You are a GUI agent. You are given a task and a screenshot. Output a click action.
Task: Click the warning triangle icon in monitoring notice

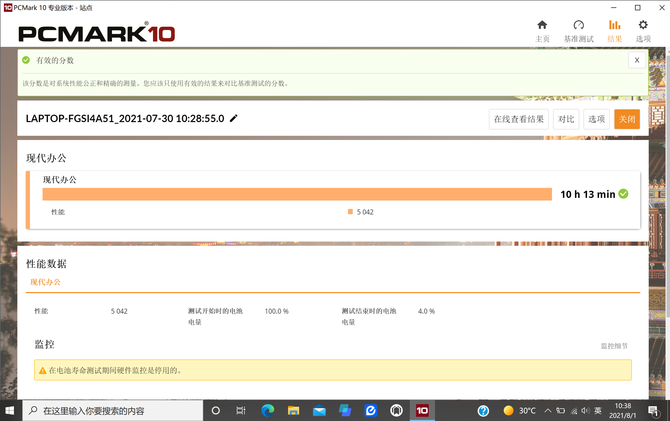point(42,371)
